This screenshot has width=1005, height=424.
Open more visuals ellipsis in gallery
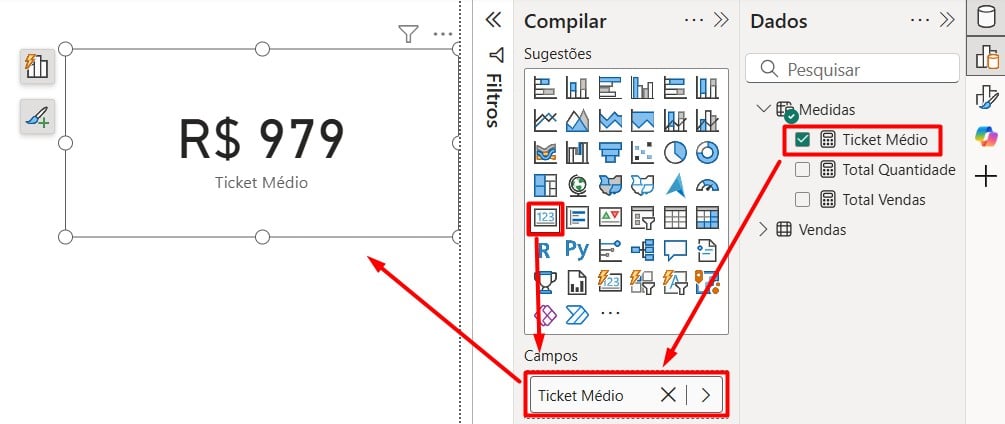click(610, 313)
